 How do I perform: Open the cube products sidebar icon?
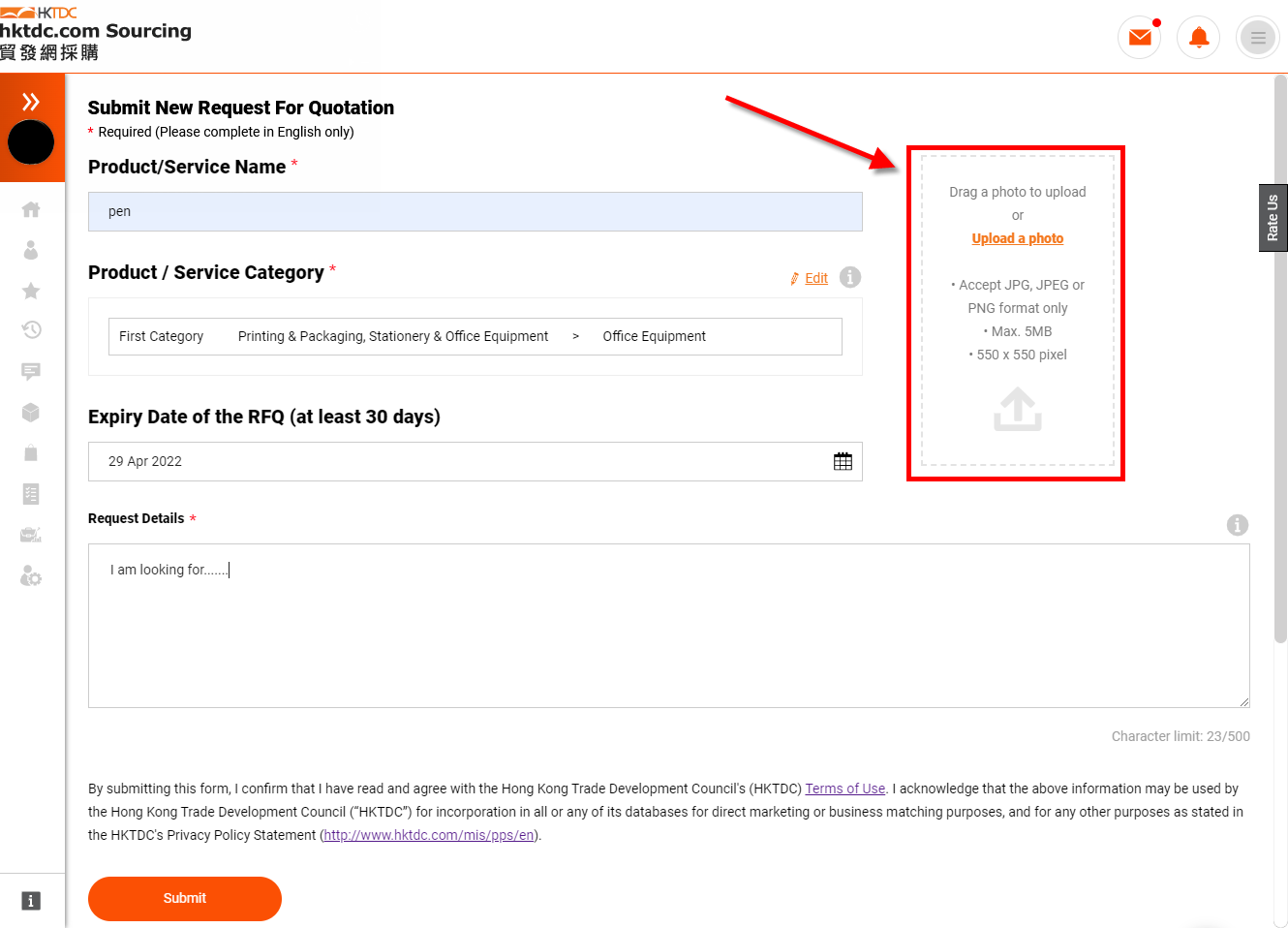pos(31,412)
